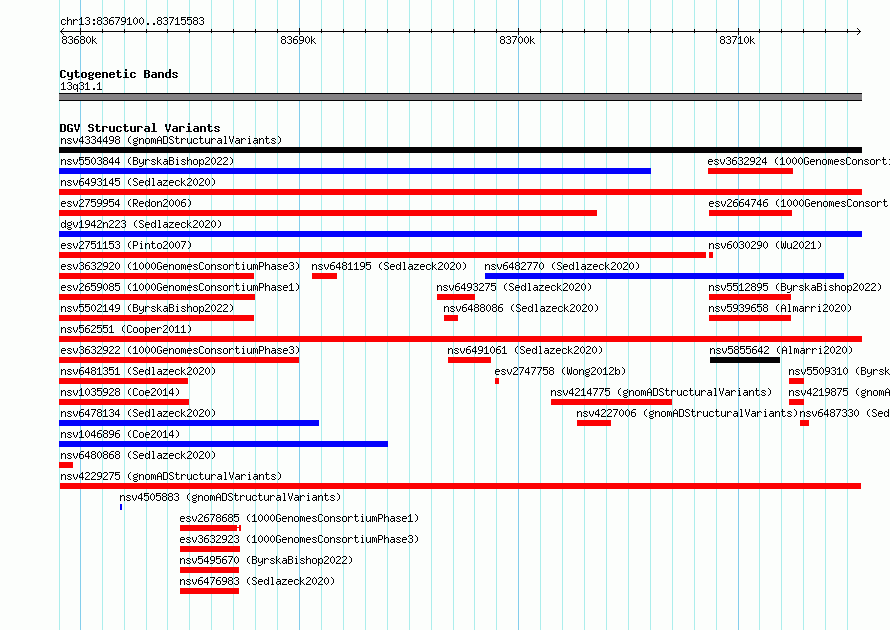This screenshot has width=890, height=630.
Task: Open nsv6476983 (Sedlazeck2020) label
Action: (257, 581)
